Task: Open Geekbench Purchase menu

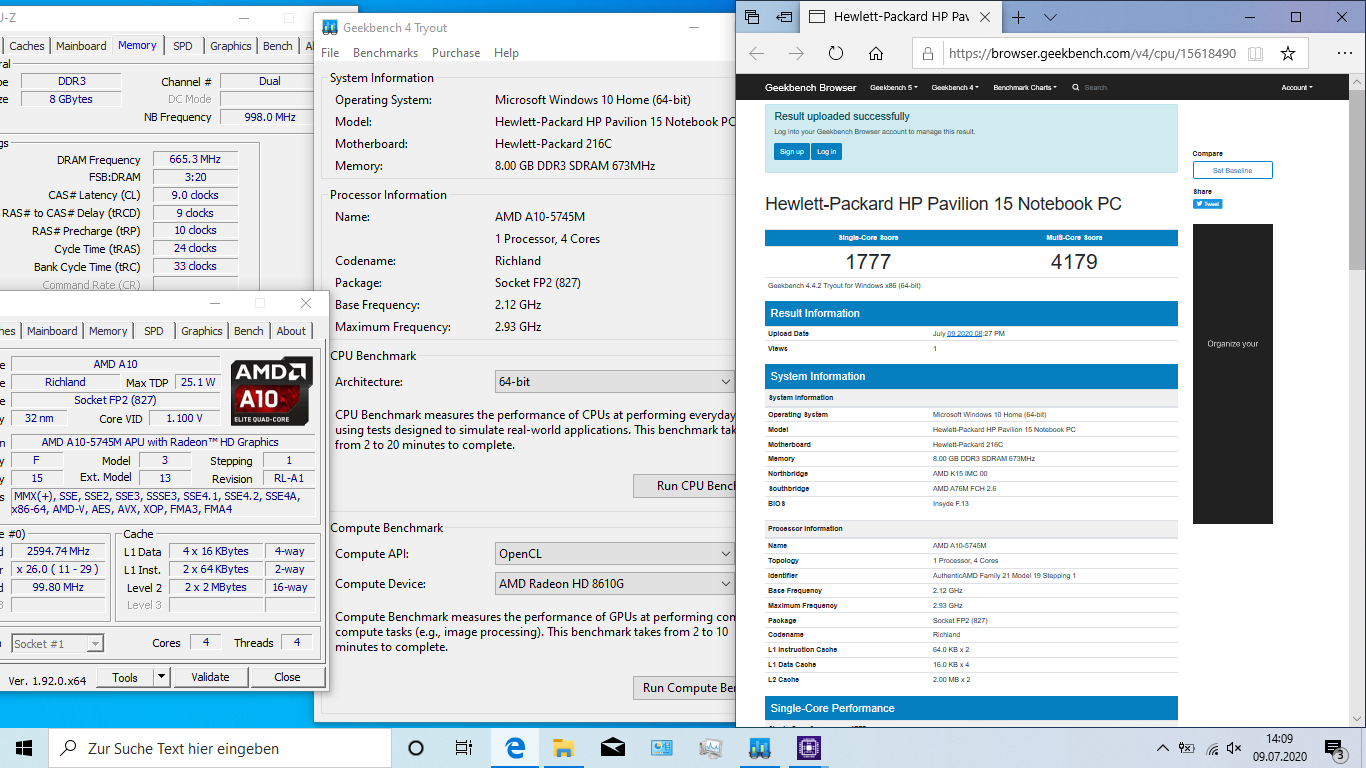Action: 456,53
